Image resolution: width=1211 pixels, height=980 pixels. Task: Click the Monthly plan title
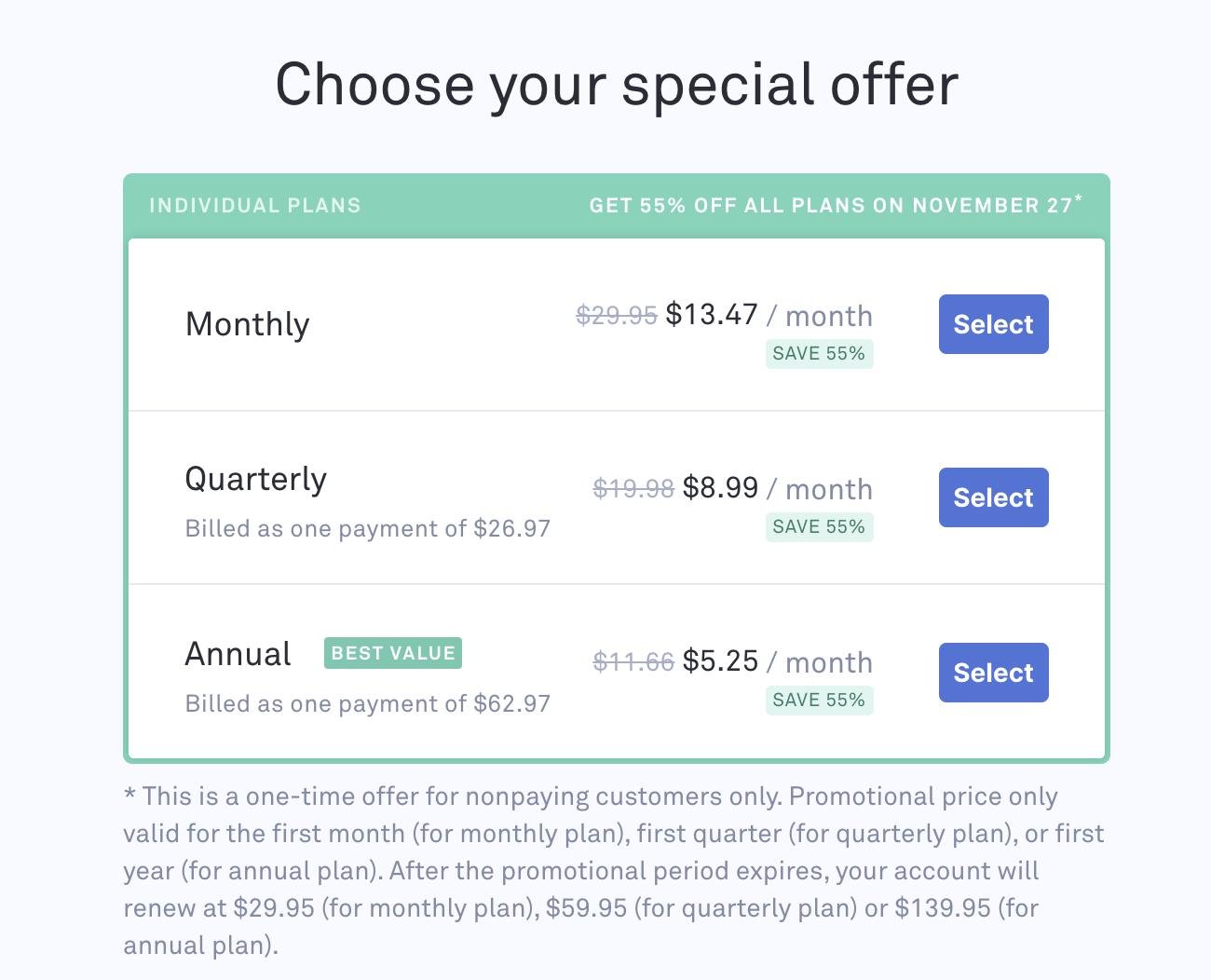tap(247, 324)
